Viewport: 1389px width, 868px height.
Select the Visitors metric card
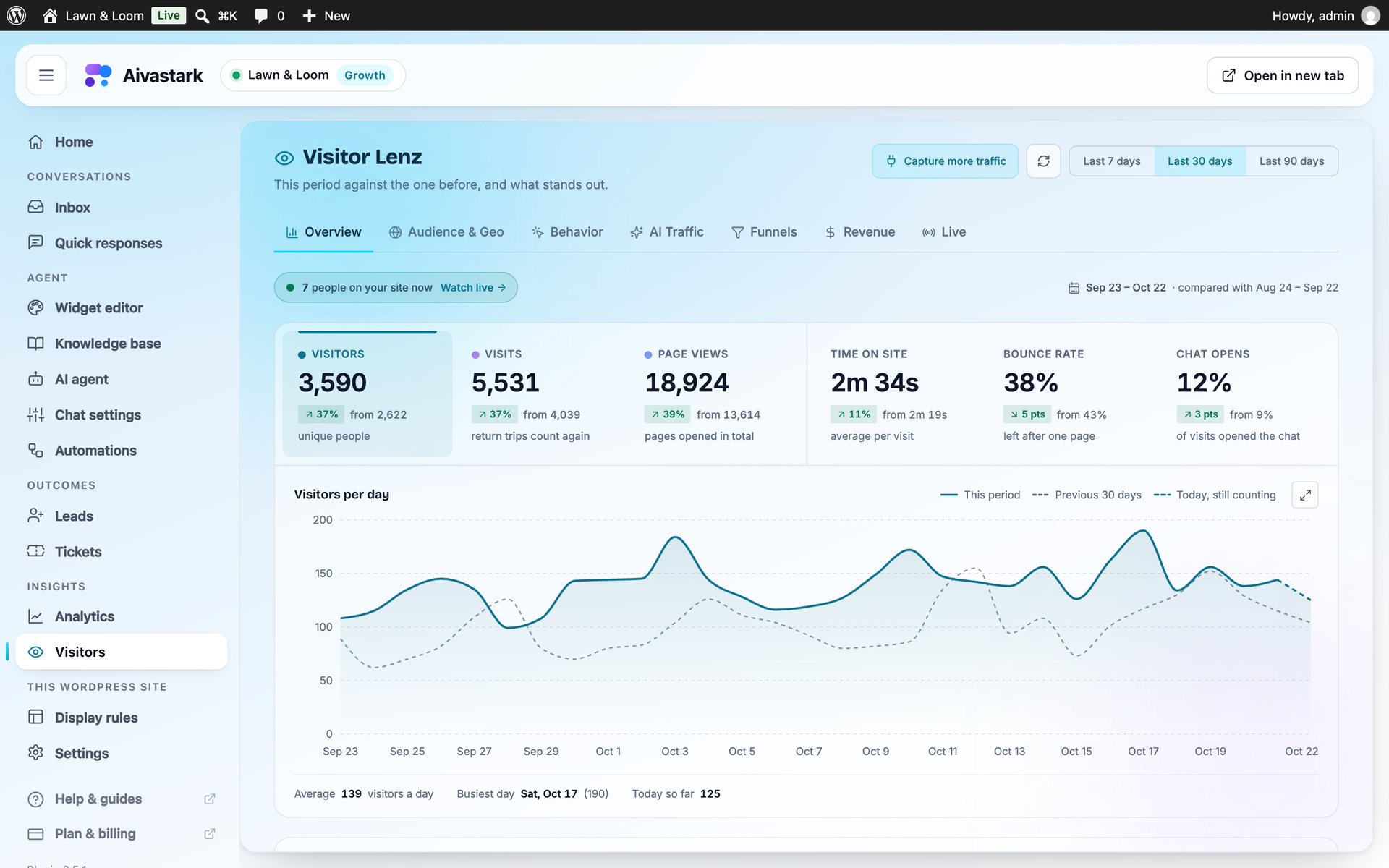368,393
